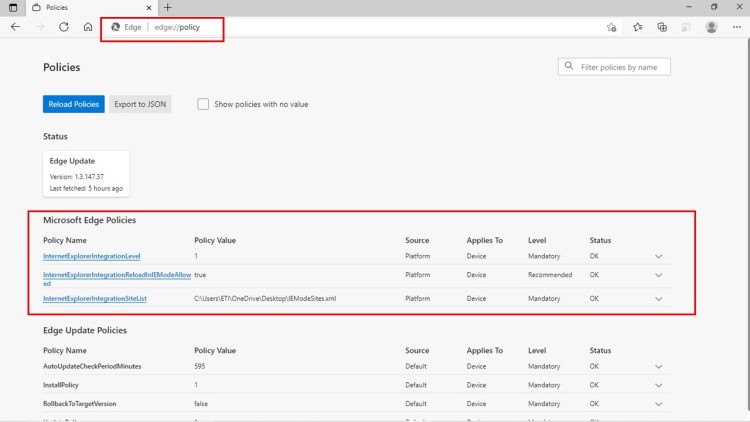750x422 pixels.
Task: Expand the AutoUpdateCheckPeriodMinutes row chevron
Action: tap(658, 367)
